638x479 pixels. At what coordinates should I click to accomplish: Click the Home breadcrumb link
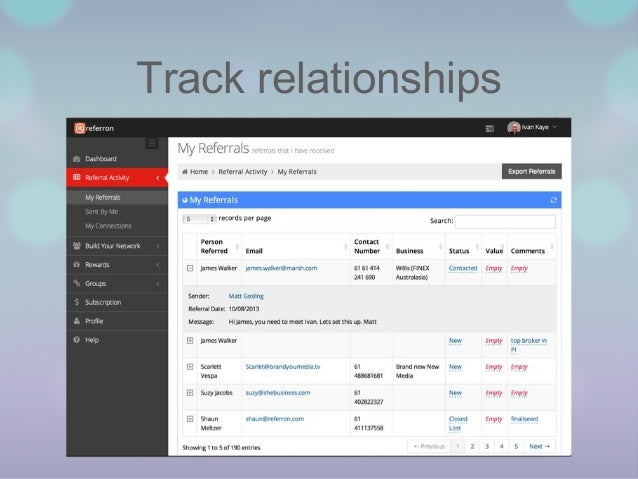199,172
